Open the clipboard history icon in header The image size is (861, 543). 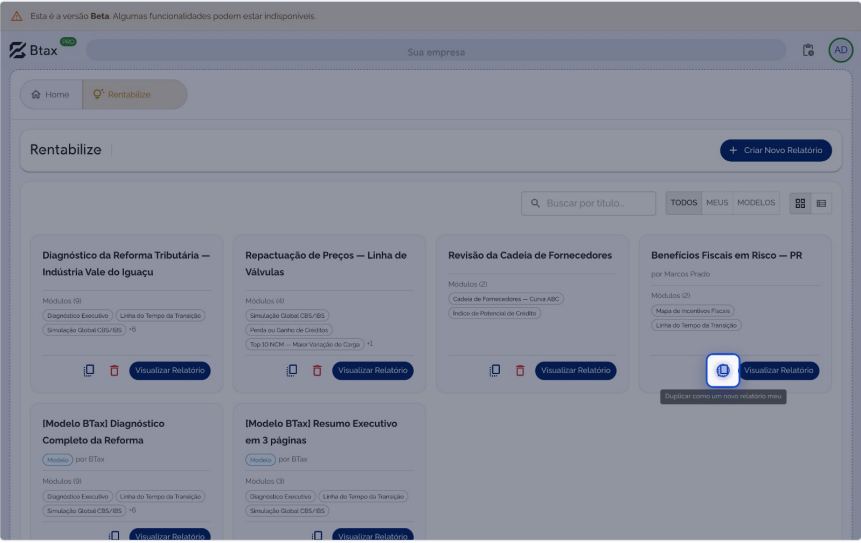[808, 50]
